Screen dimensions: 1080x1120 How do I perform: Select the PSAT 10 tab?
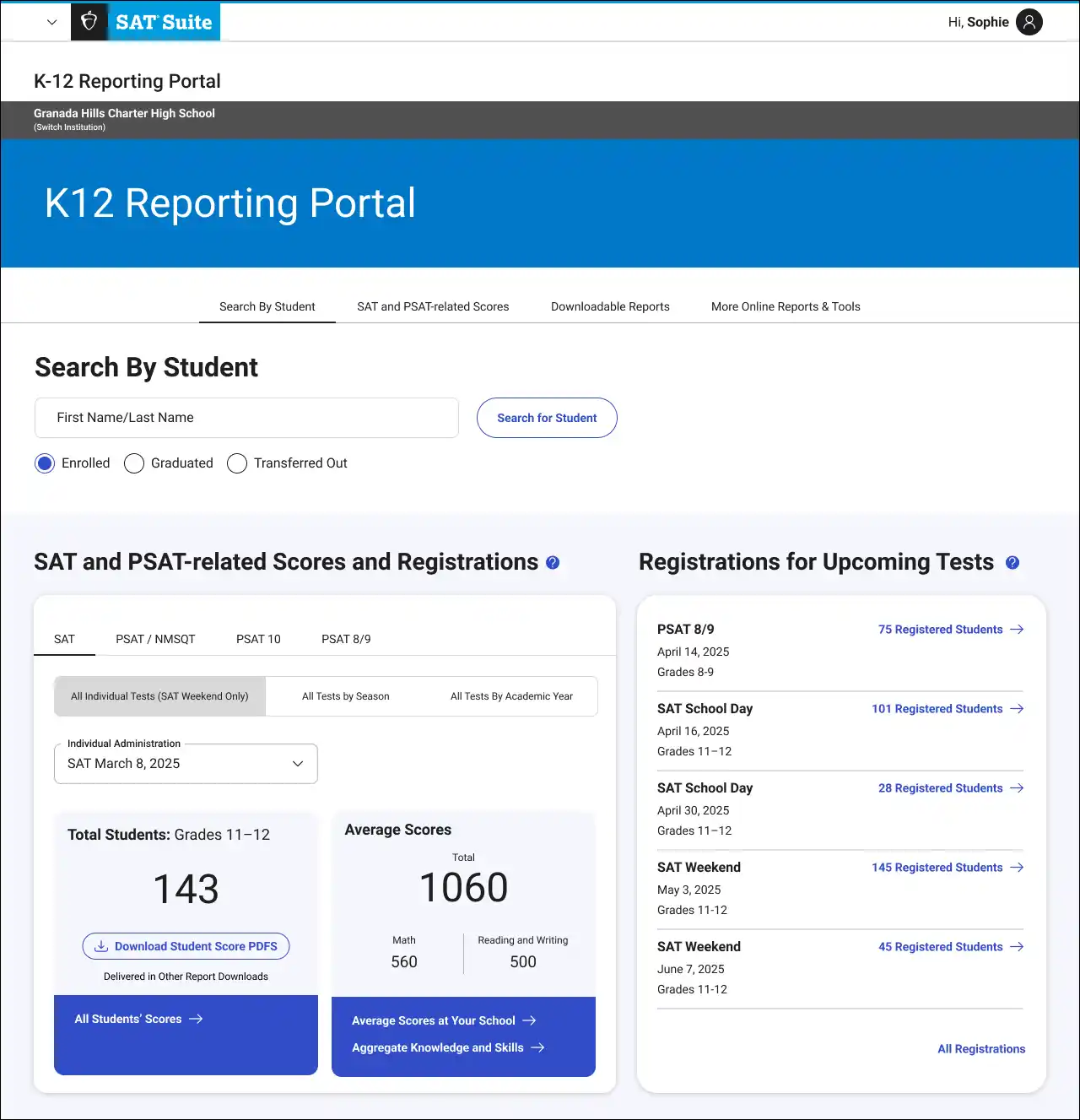click(258, 639)
